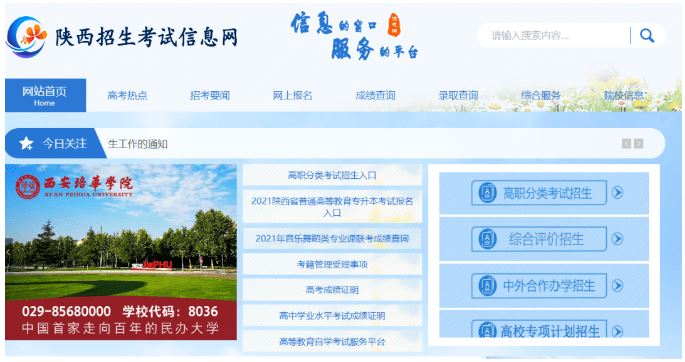Open the 网站首页 Home tab
Image resolution: width=685 pixels, height=362 pixels.
point(45,96)
